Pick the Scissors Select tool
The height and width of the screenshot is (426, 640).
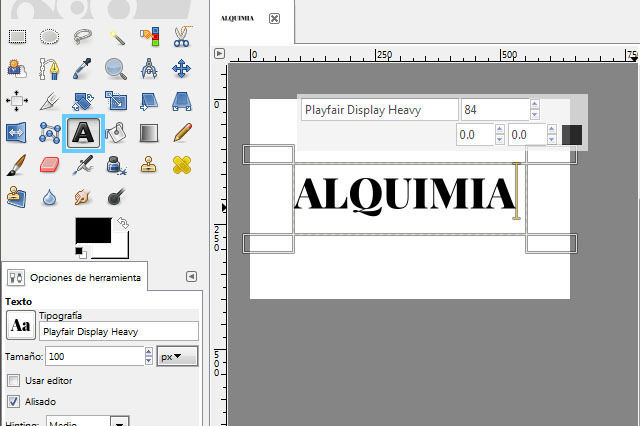[x=181, y=37]
